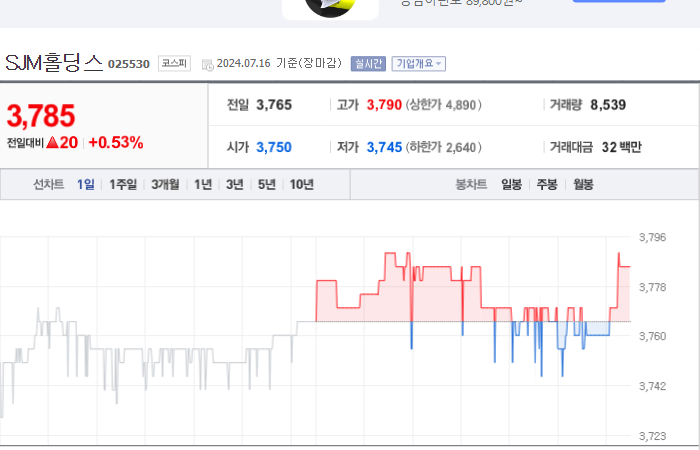Image resolution: width=700 pixels, height=450 pixels.
Task: Click the round ad thumbnail image at top
Action: tap(330, 8)
